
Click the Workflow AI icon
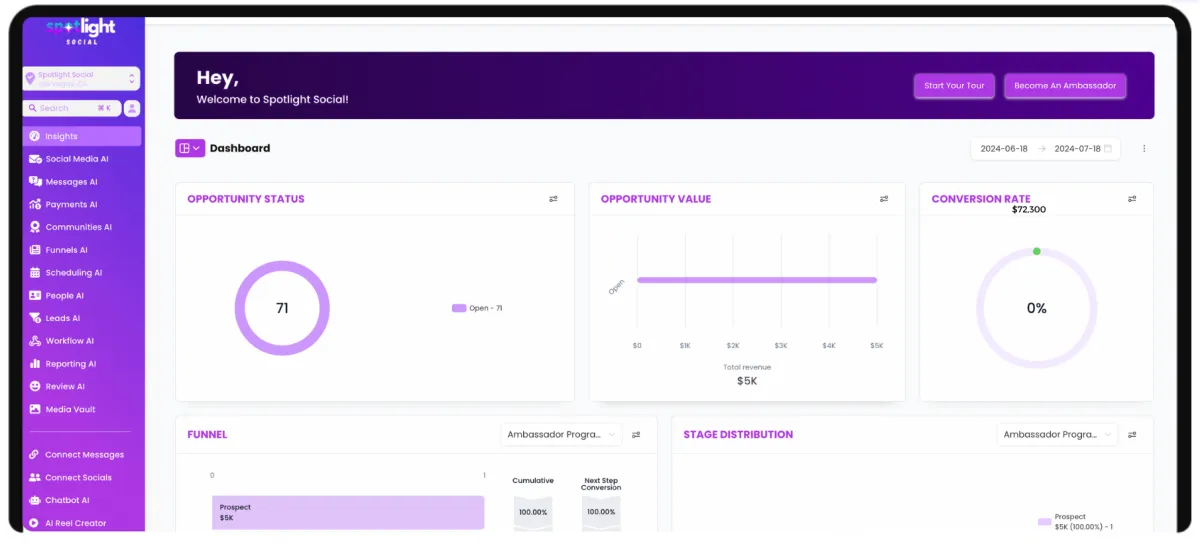[35, 341]
